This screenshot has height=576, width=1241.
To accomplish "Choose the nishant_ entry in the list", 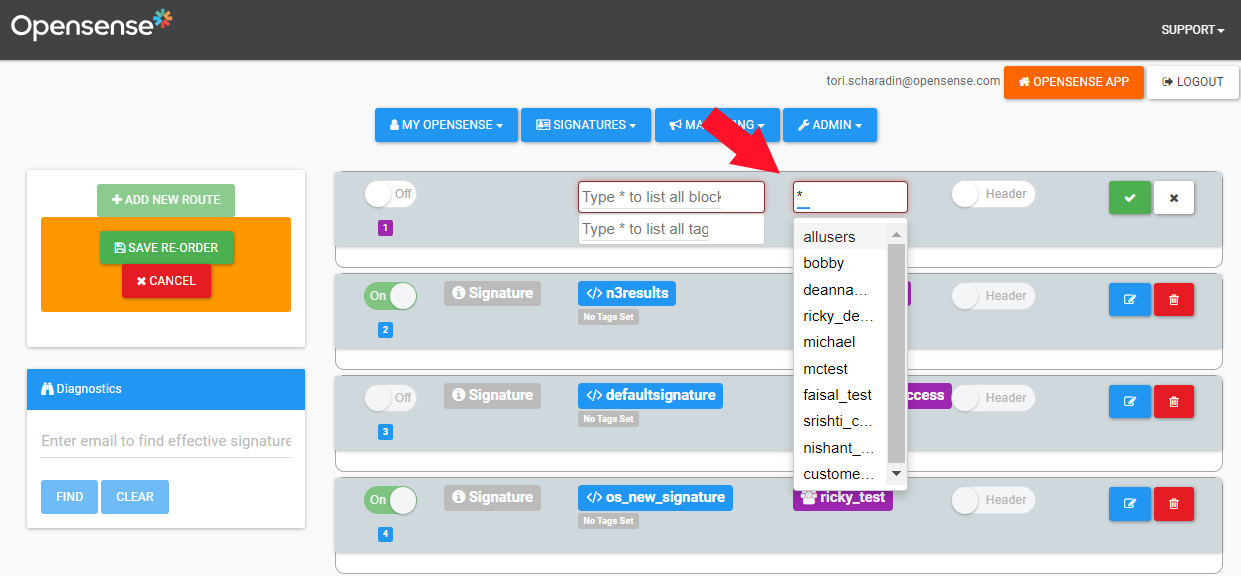I will (x=840, y=448).
